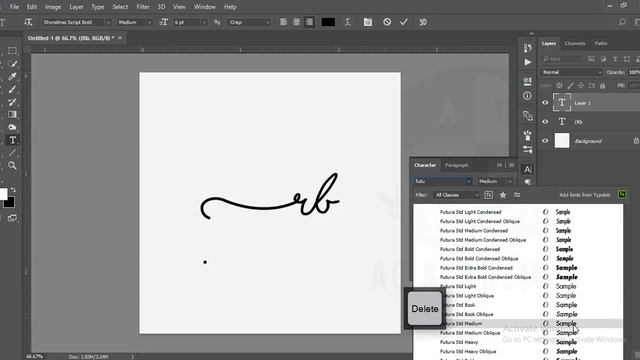Toggle text orientation in options bar
The image size is (640, 360).
(28, 22)
